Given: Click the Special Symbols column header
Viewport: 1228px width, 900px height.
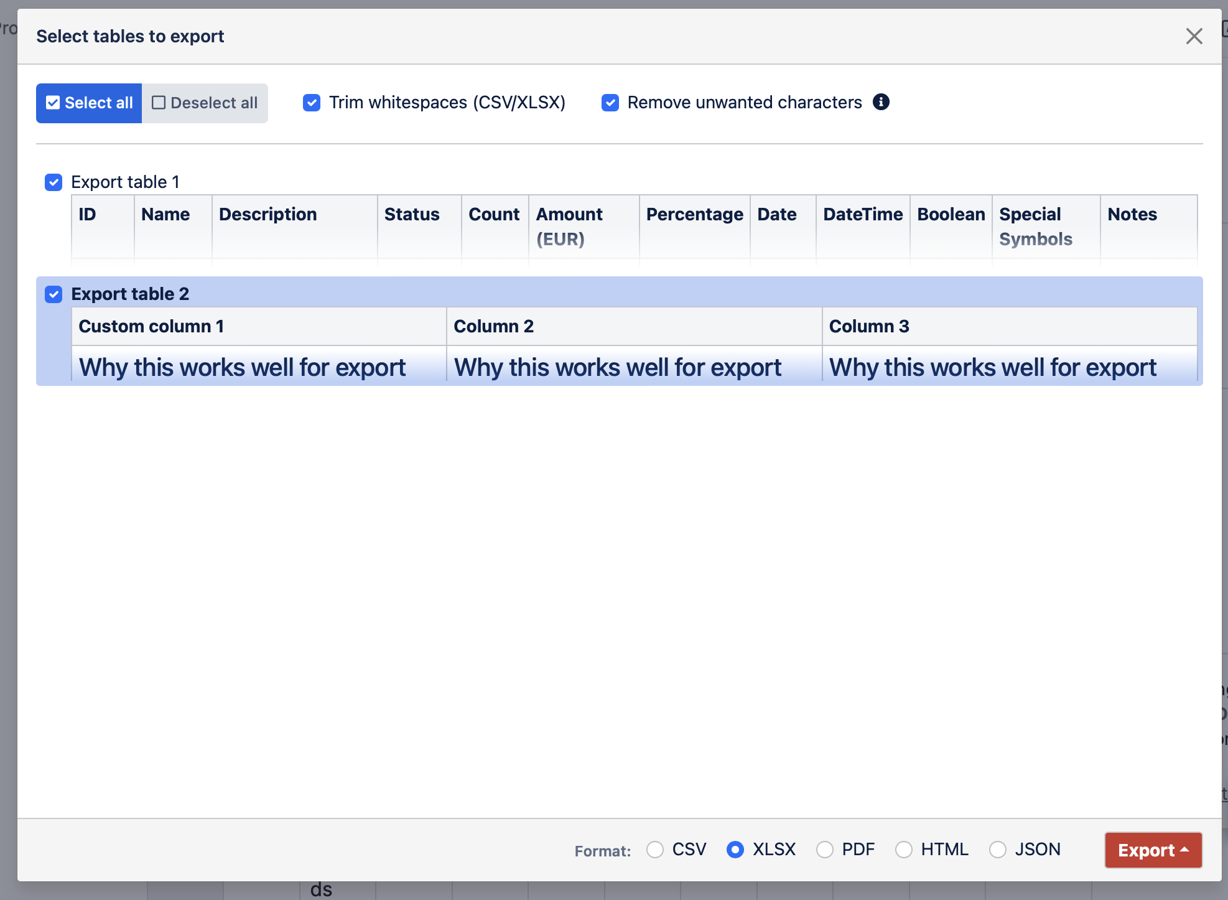Looking at the screenshot, I should tap(1046, 226).
